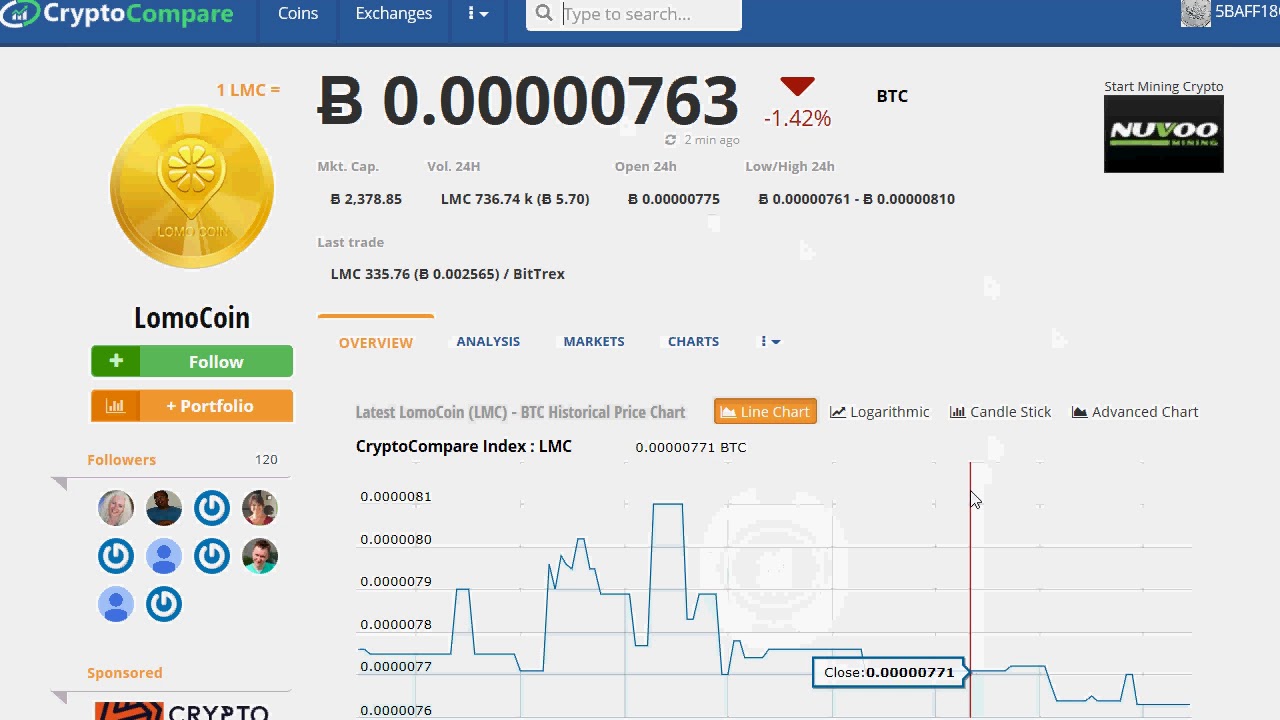Open the blonde woman follower avatar
This screenshot has height=720, width=1280.
click(116, 508)
